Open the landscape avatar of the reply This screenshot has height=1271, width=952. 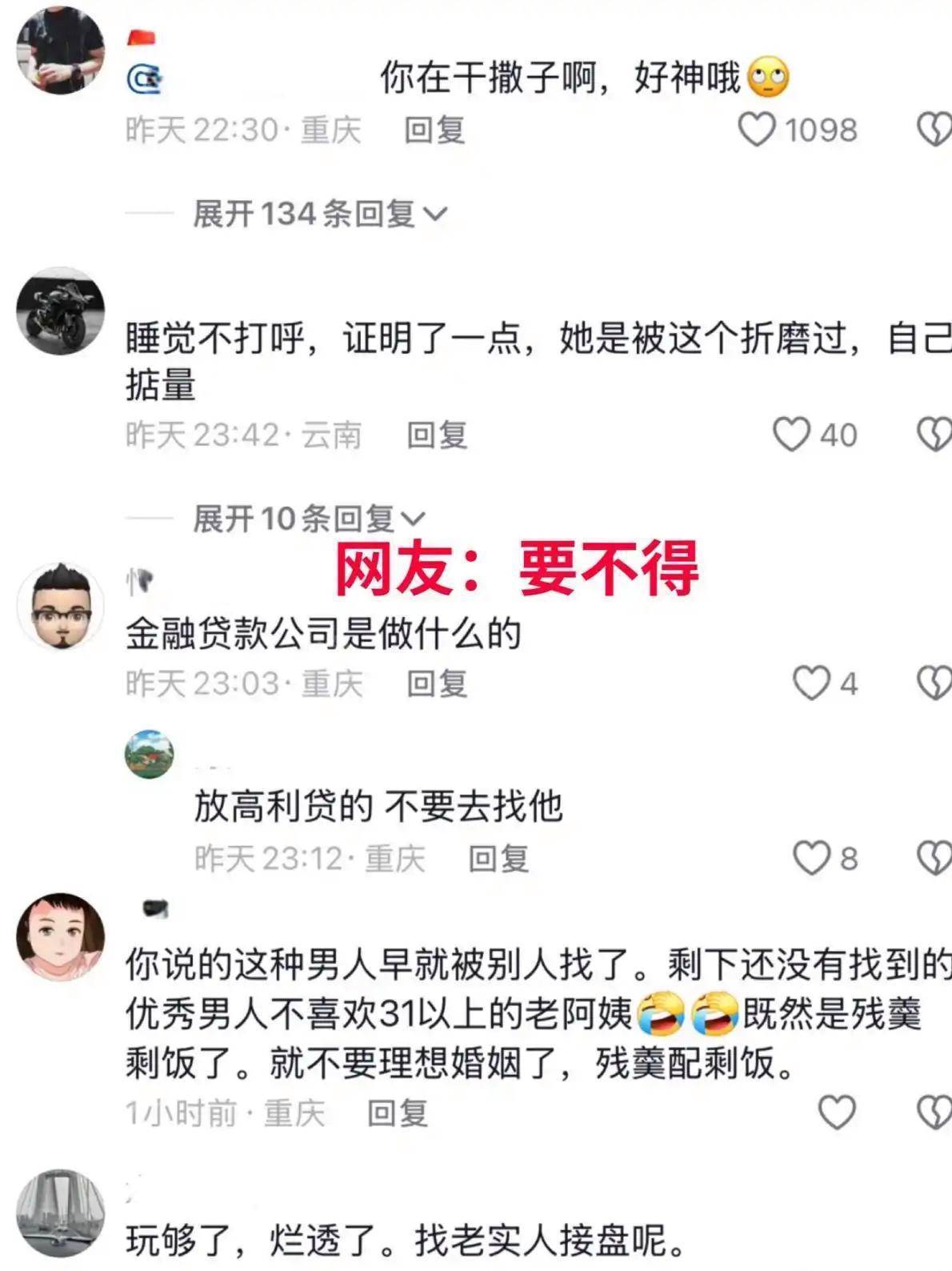click(150, 754)
